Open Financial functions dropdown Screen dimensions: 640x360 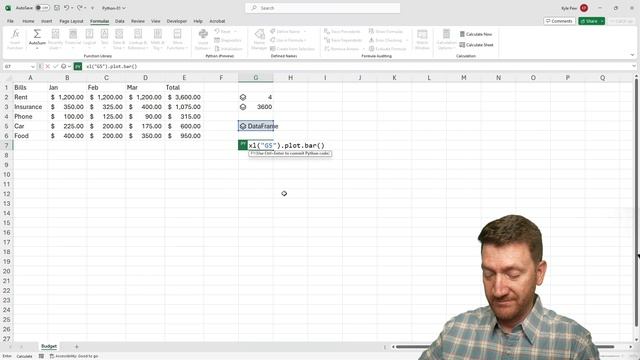click(73, 40)
